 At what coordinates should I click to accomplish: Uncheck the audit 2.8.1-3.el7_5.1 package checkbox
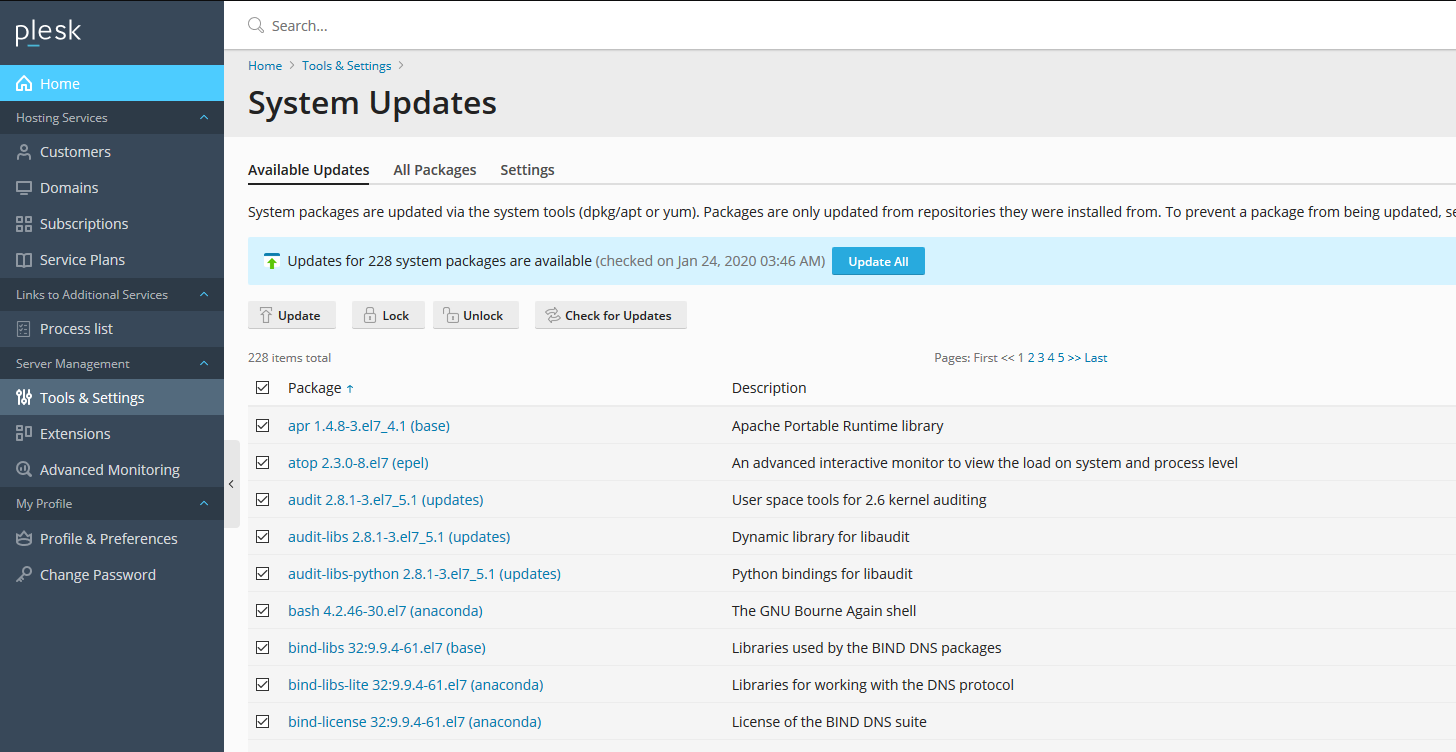(263, 500)
